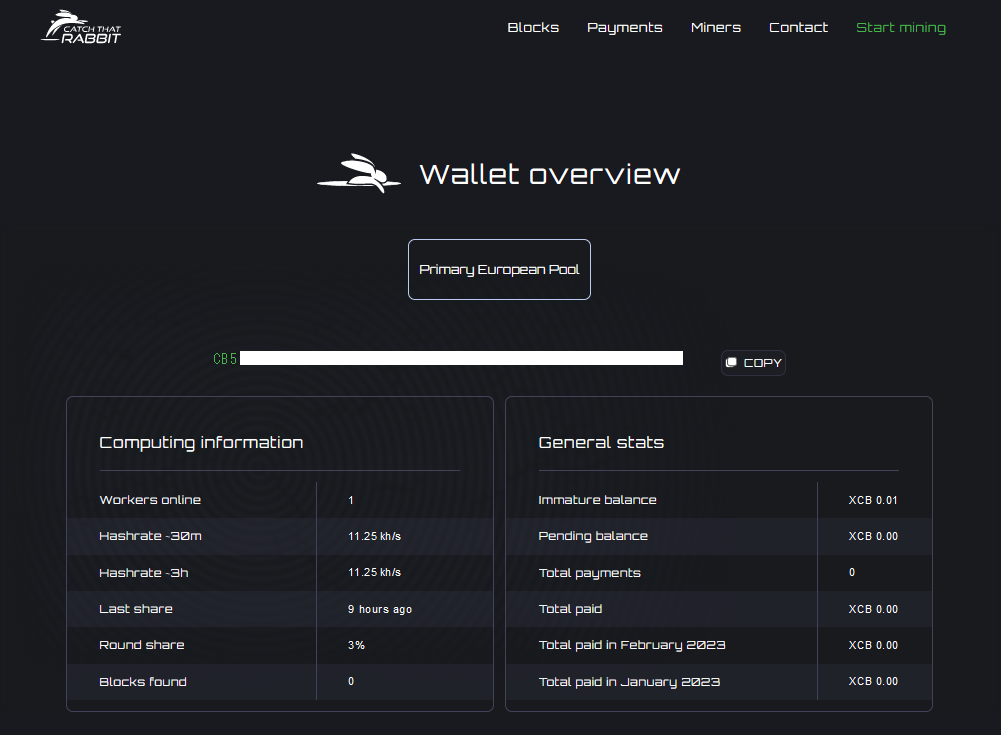Screen dimensions: 1001x735
Task: Open the Blocks page
Action: pos(533,28)
